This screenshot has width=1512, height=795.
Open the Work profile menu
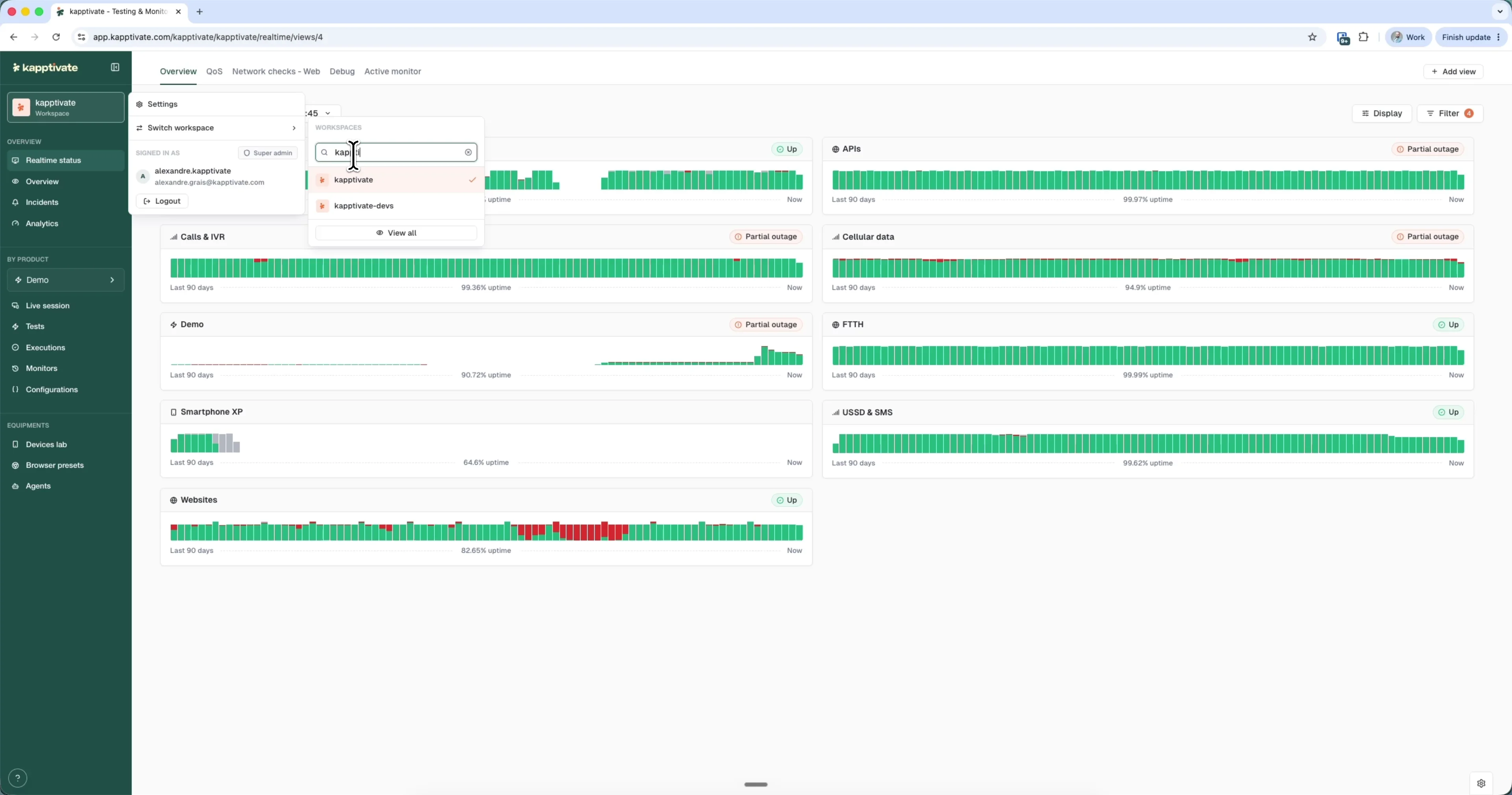[x=1408, y=37]
